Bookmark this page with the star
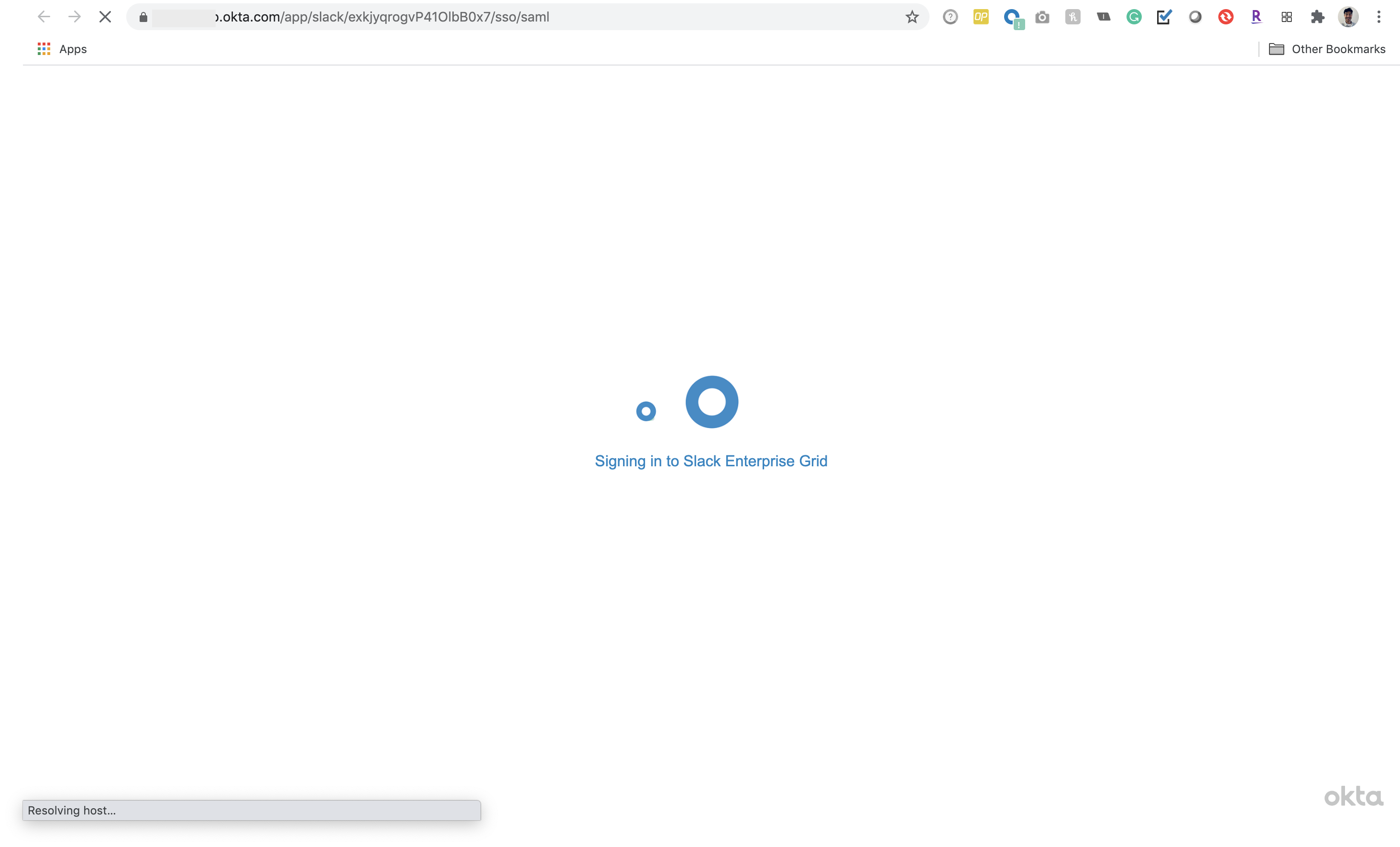The width and height of the screenshot is (1400, 847). click(911, 17)
